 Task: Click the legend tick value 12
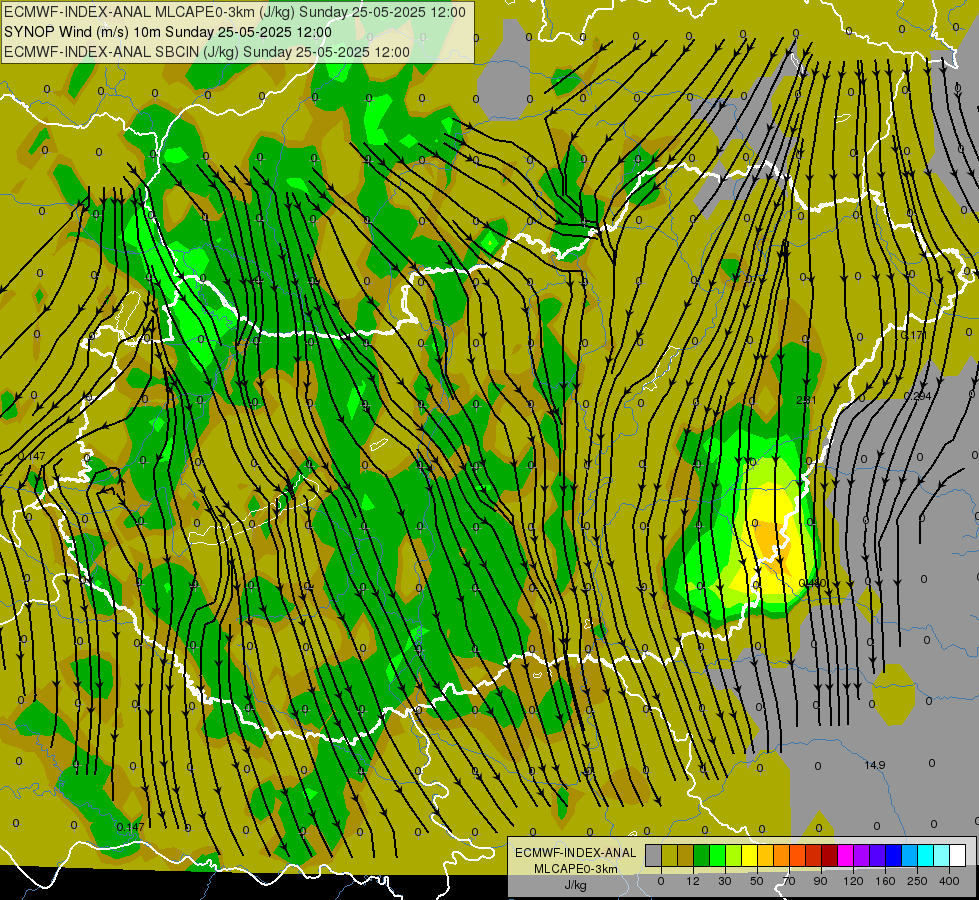point(693,881)
